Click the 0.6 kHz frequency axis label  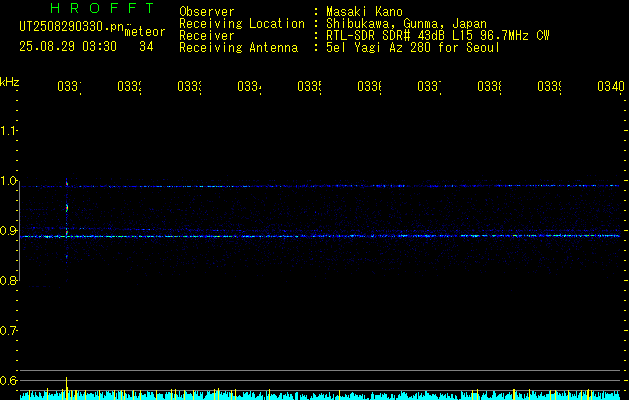pyautogui.click(x=9, y=380)
